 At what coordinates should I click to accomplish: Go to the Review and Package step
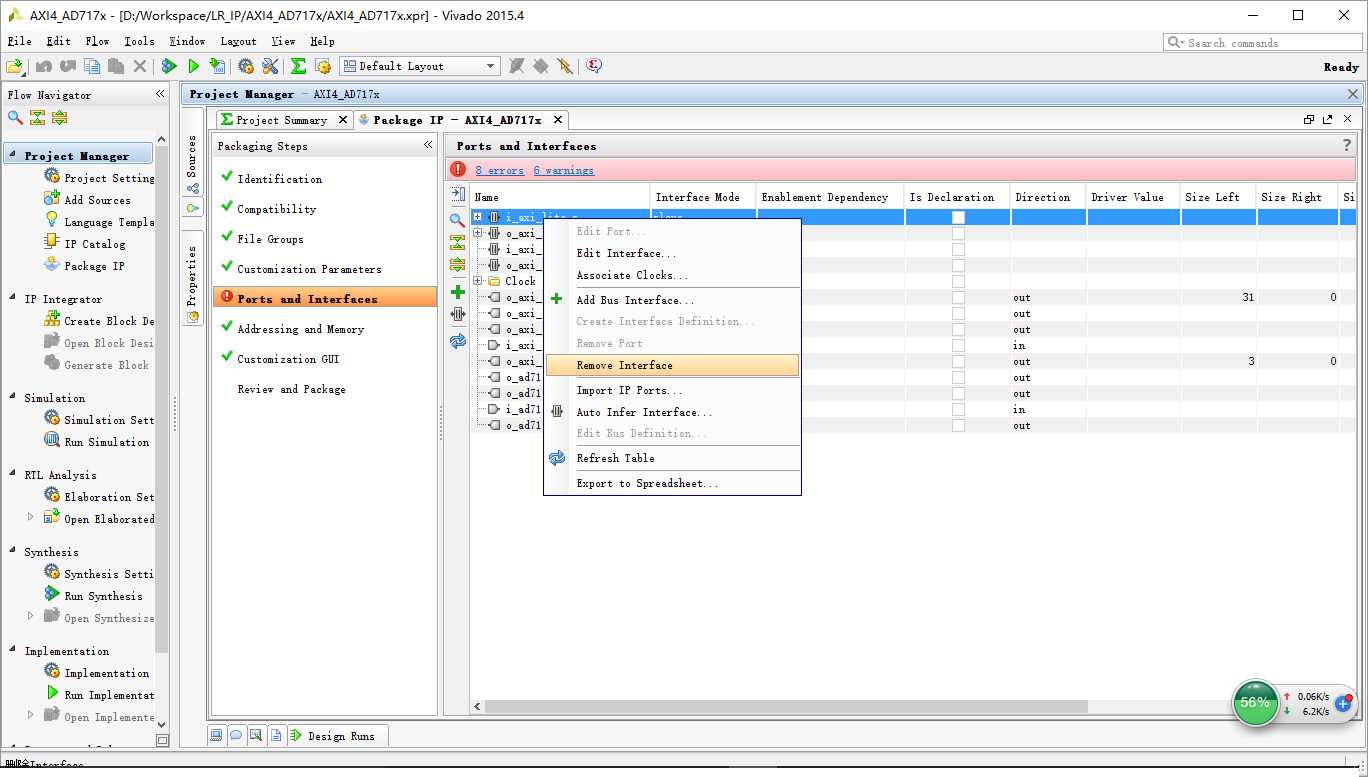[291, 389]
